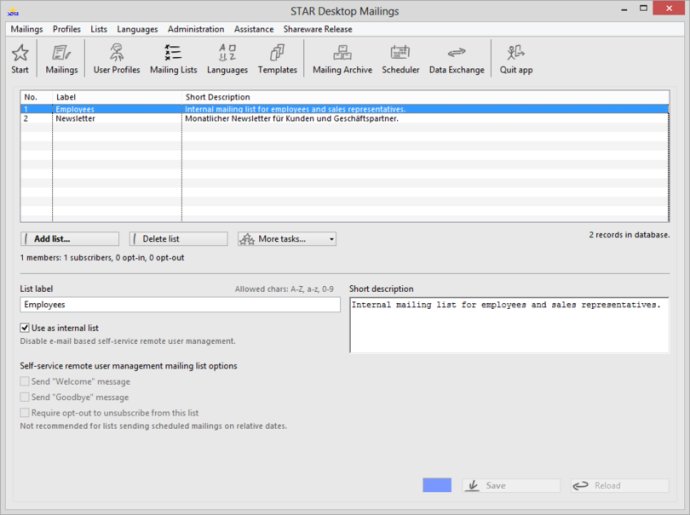Click the Short Description column header
Viewport: 690px width, 515px height.
tap(425, 97)
